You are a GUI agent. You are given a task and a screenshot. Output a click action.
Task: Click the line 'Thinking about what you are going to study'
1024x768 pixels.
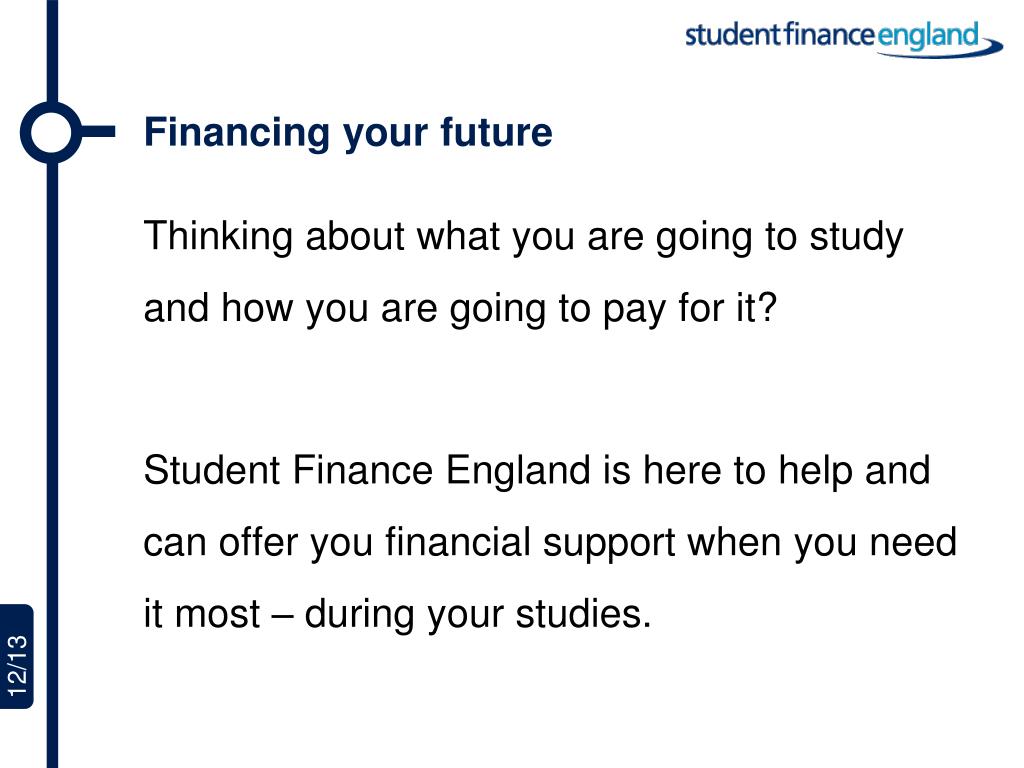click(x=523, y=237)
